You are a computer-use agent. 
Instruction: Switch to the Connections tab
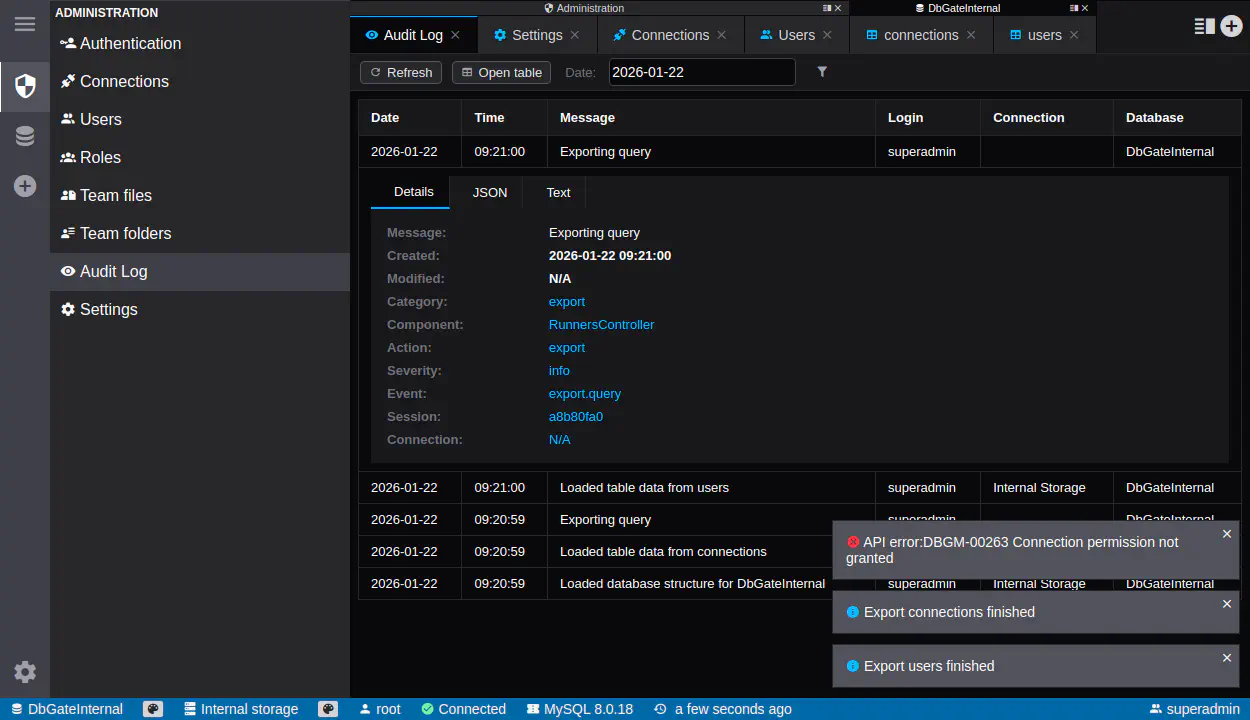[x=670, y=35]
